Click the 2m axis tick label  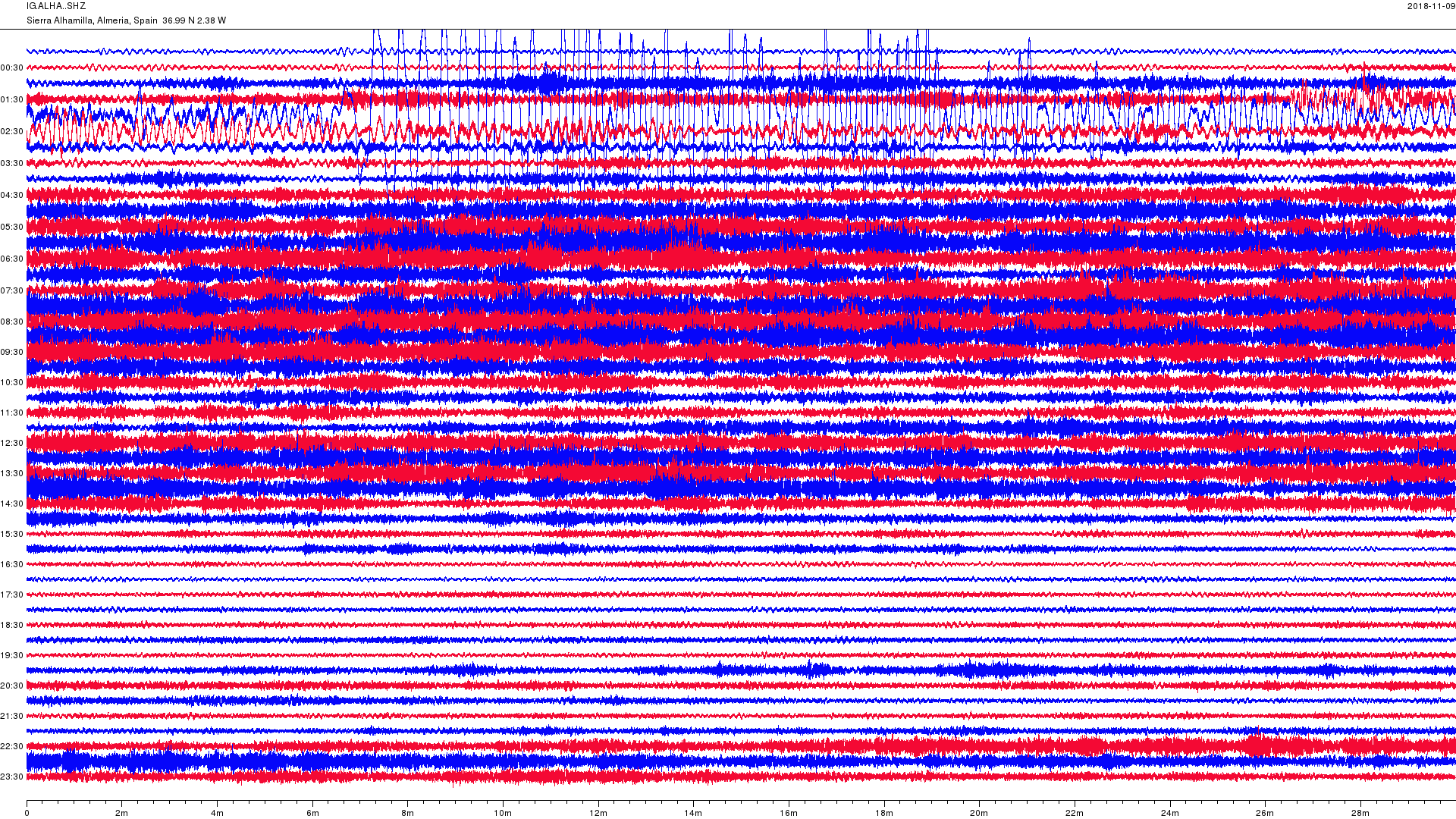[x=121, y=814]
